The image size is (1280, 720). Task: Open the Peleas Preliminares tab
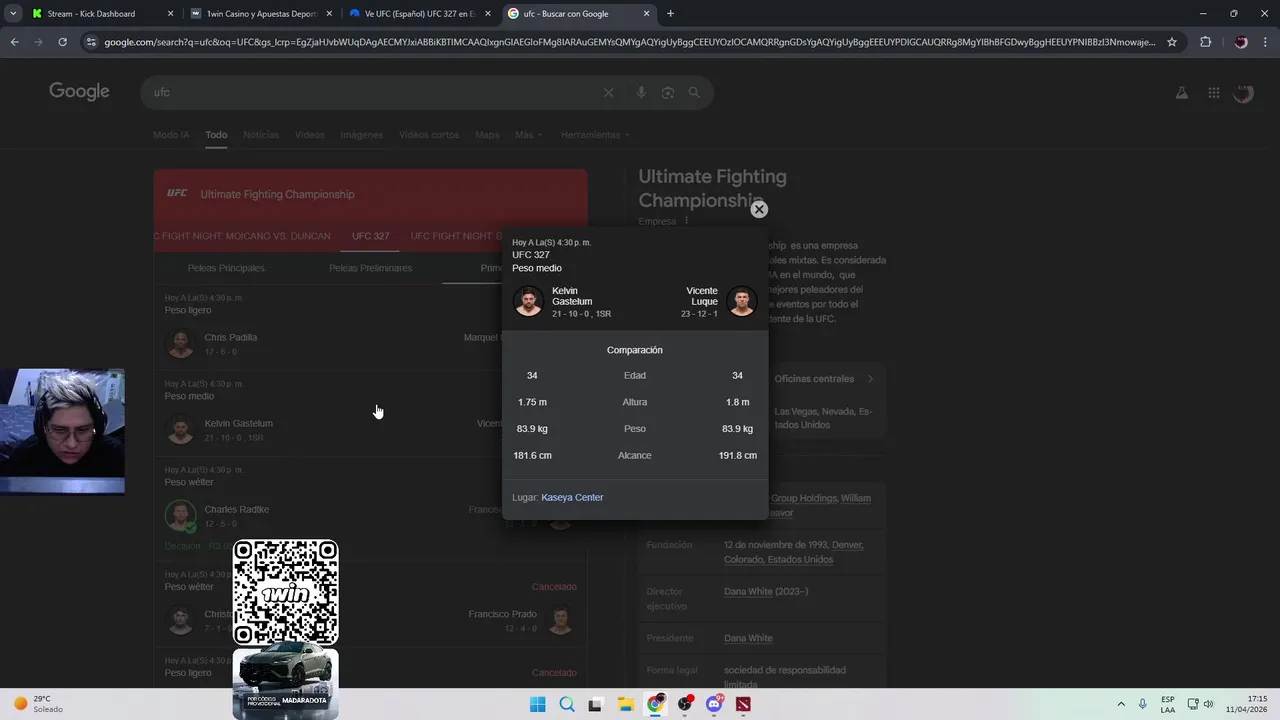pyautogui.click(x=370, y=268)
